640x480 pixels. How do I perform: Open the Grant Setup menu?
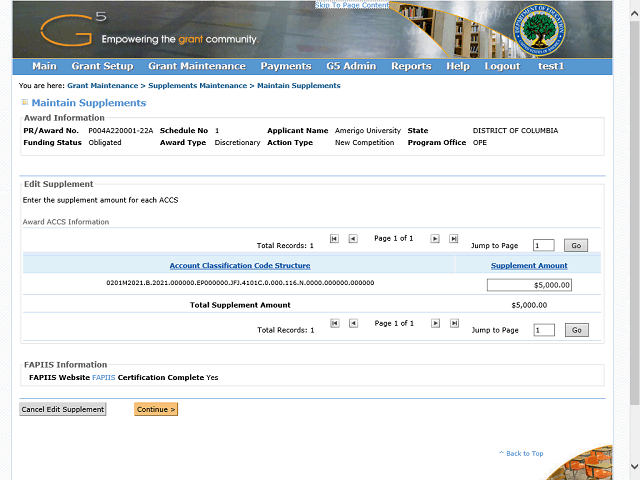point(102,66)
